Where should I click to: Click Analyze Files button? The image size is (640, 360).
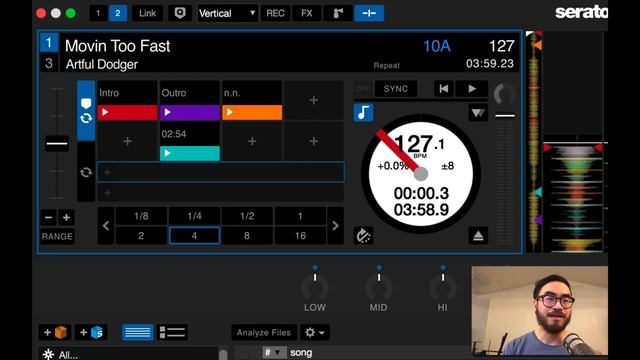point(264,332)
